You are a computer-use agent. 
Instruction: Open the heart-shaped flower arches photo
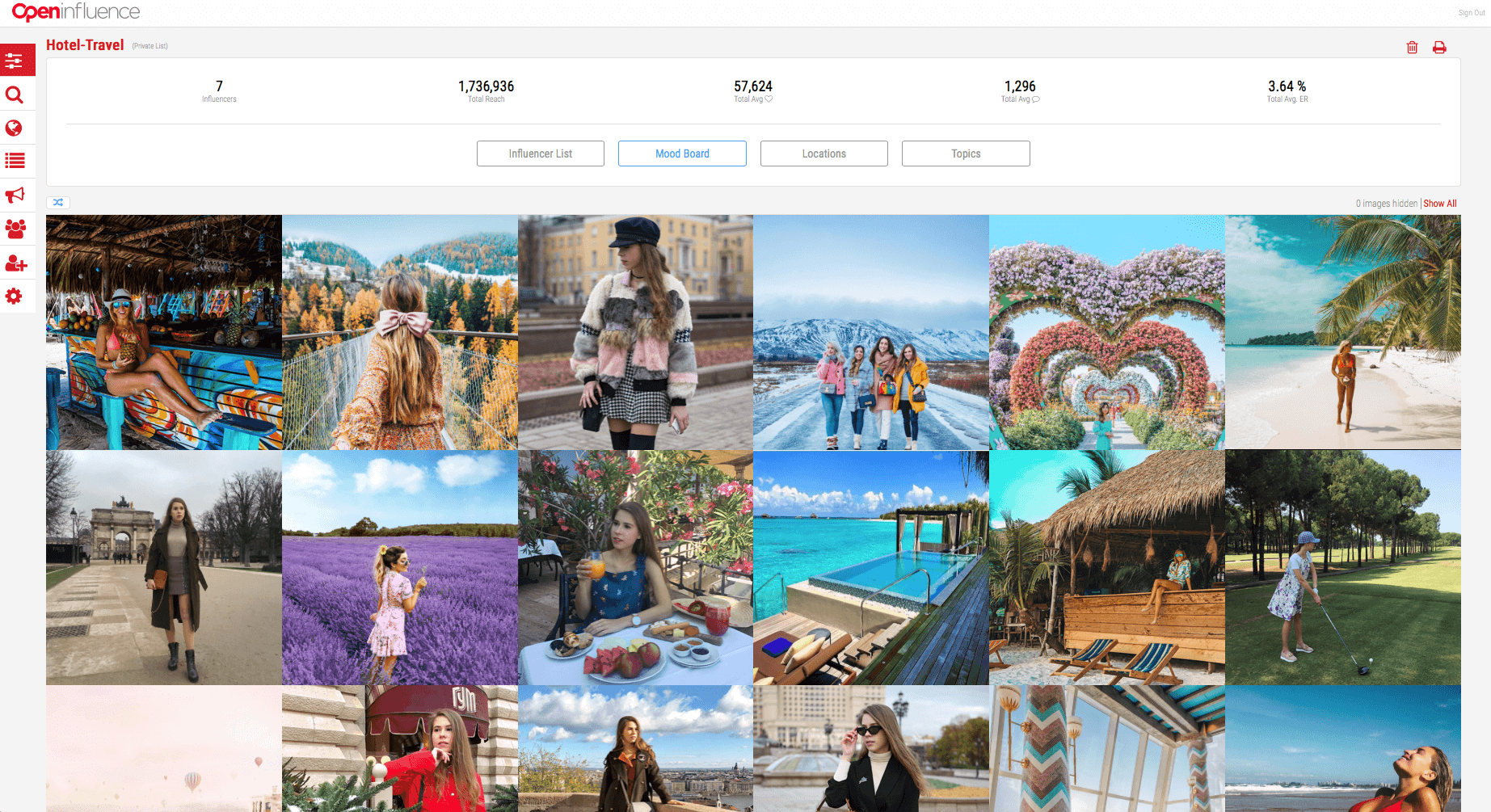pyautogui.click(x=1107, y=332)
